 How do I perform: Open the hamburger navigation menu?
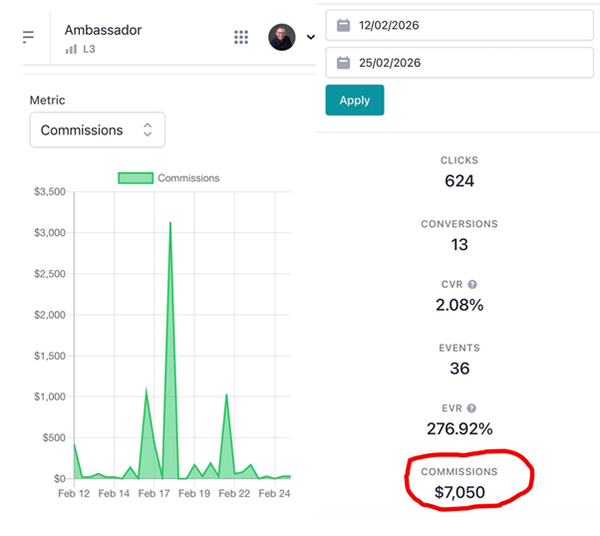pyautogui.click(x=28, y=37)
